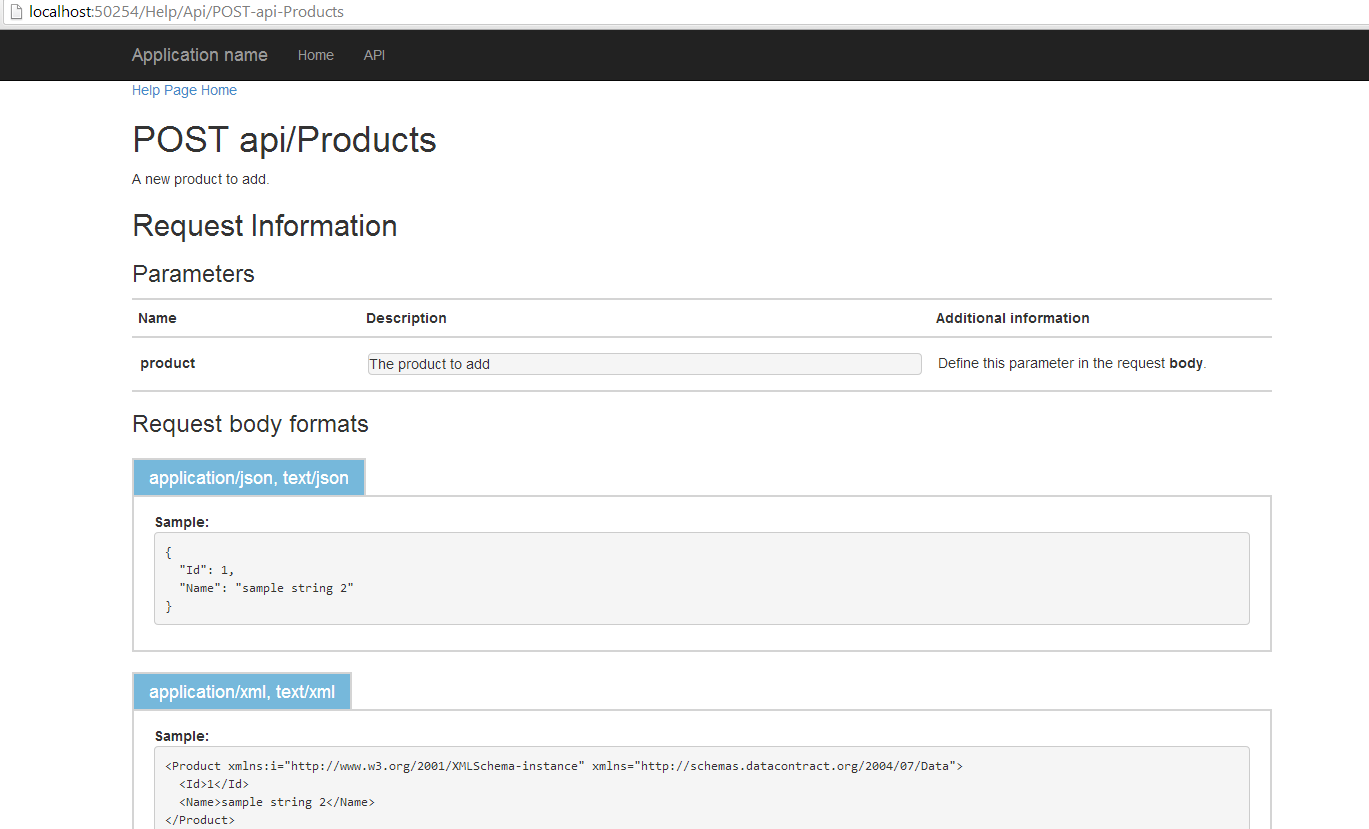Click the Description column header
Viewport: 1369px width, 829px height.
pyautogui.click(x=405, y=318)
